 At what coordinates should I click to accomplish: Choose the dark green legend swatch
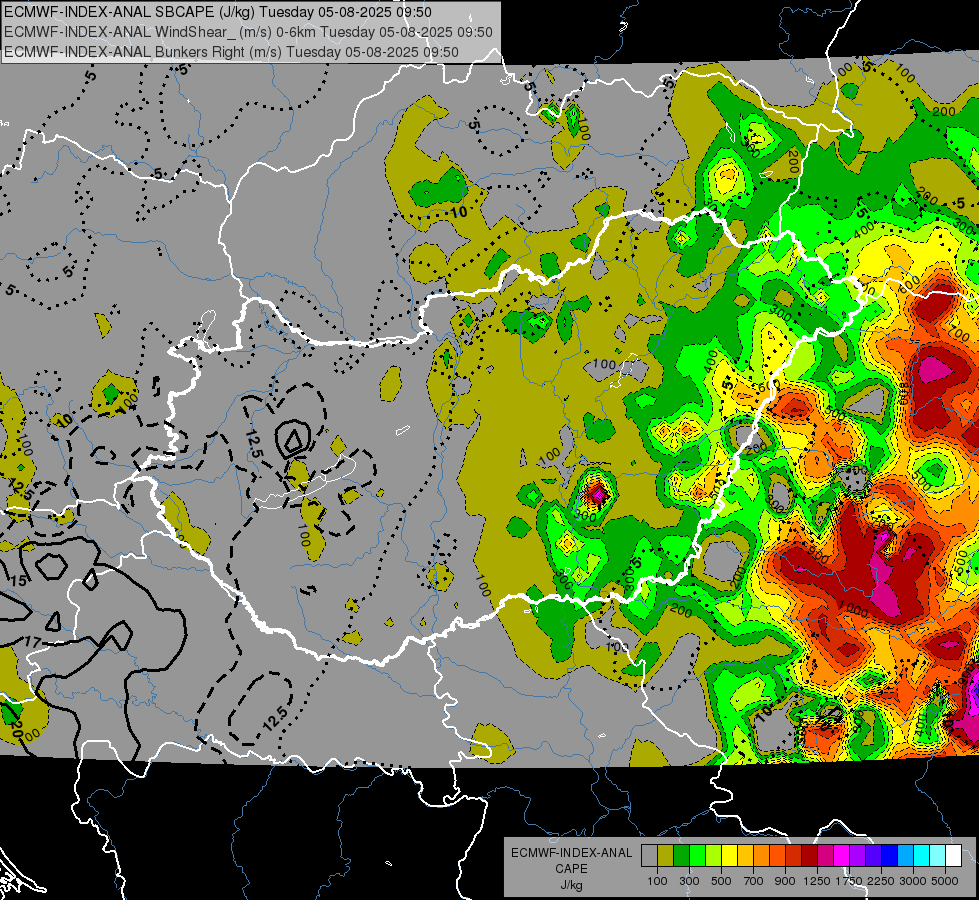click(682, 855)
